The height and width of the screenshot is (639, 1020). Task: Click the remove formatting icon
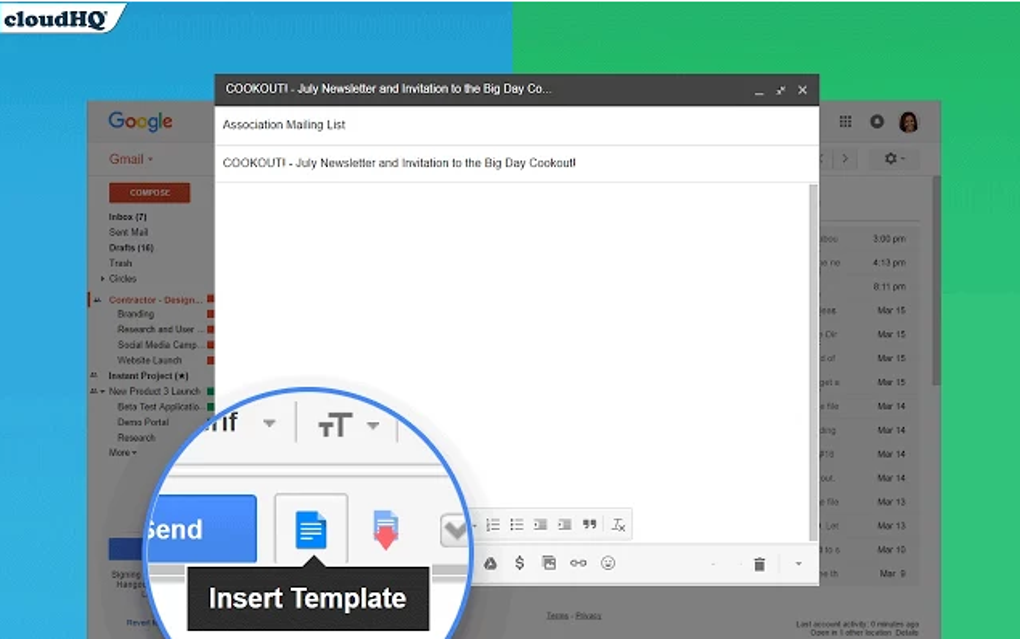click(619, 524)
